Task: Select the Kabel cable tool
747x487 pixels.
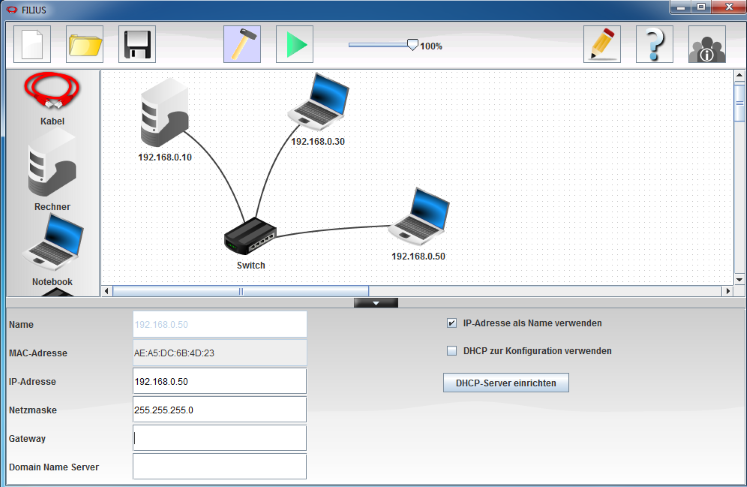Action: coord(52,99)
